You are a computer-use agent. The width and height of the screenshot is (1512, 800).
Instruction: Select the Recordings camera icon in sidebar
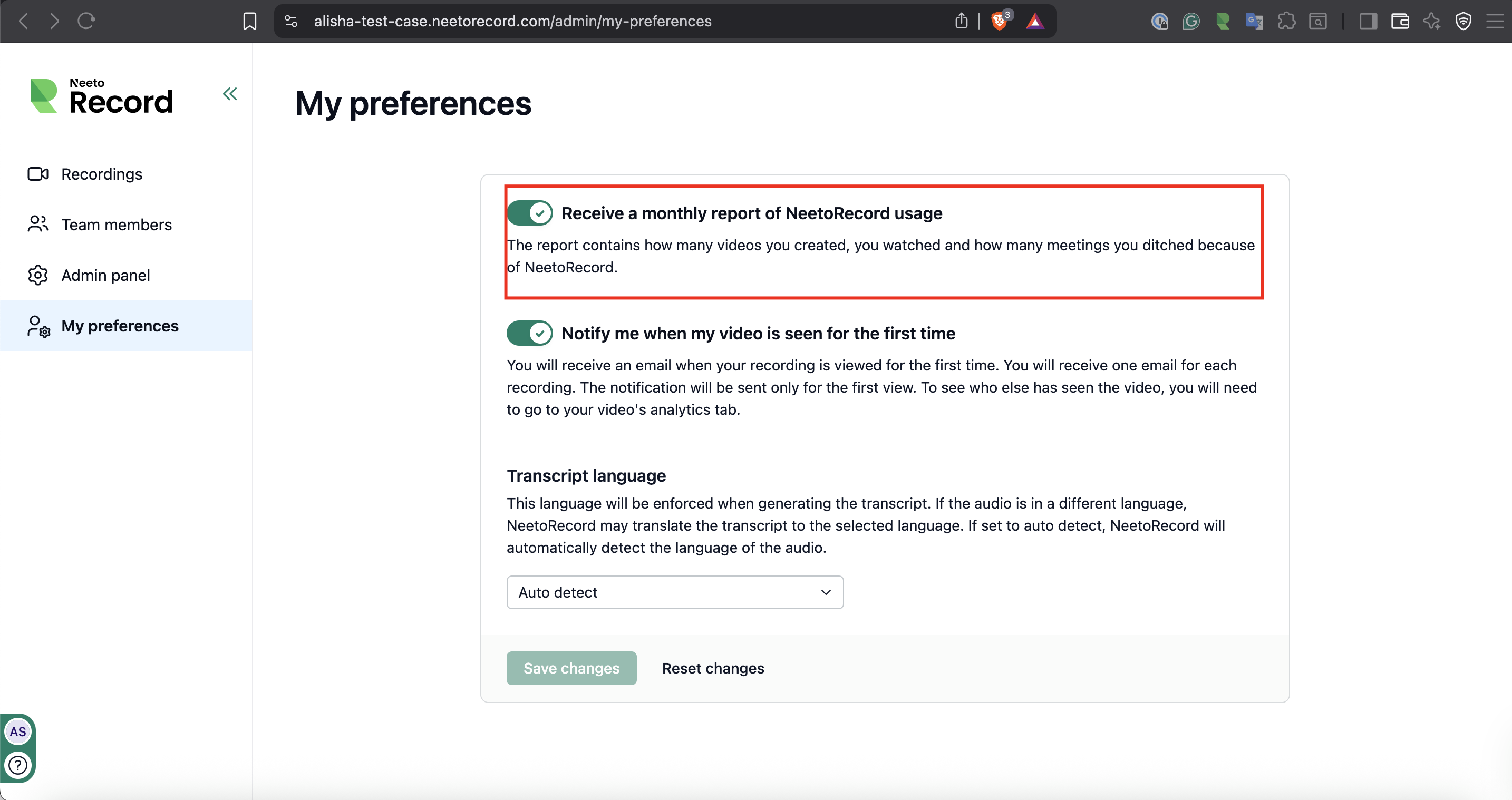click(37, 174)
